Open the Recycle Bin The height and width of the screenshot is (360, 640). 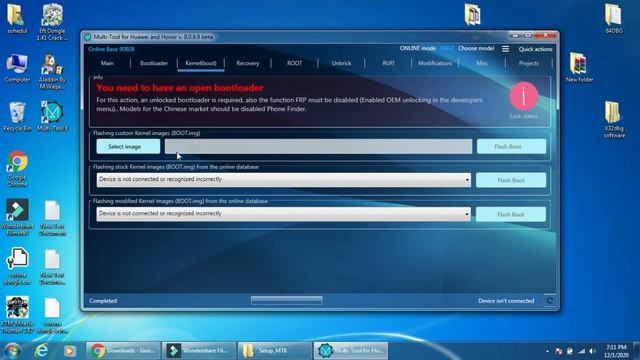pos(17,117)
